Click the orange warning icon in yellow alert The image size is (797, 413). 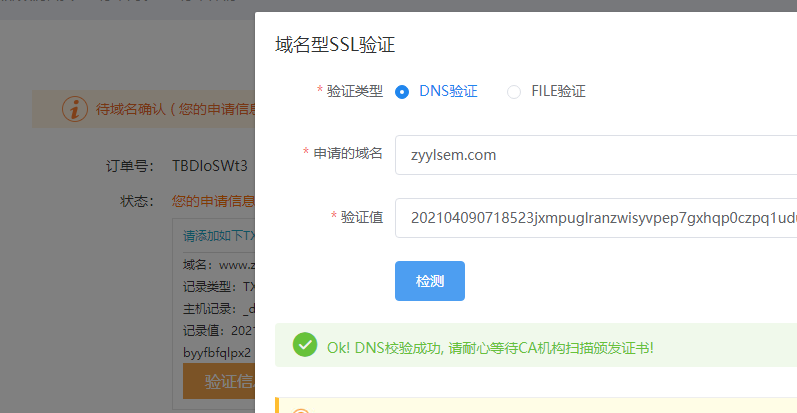point(299,411)
